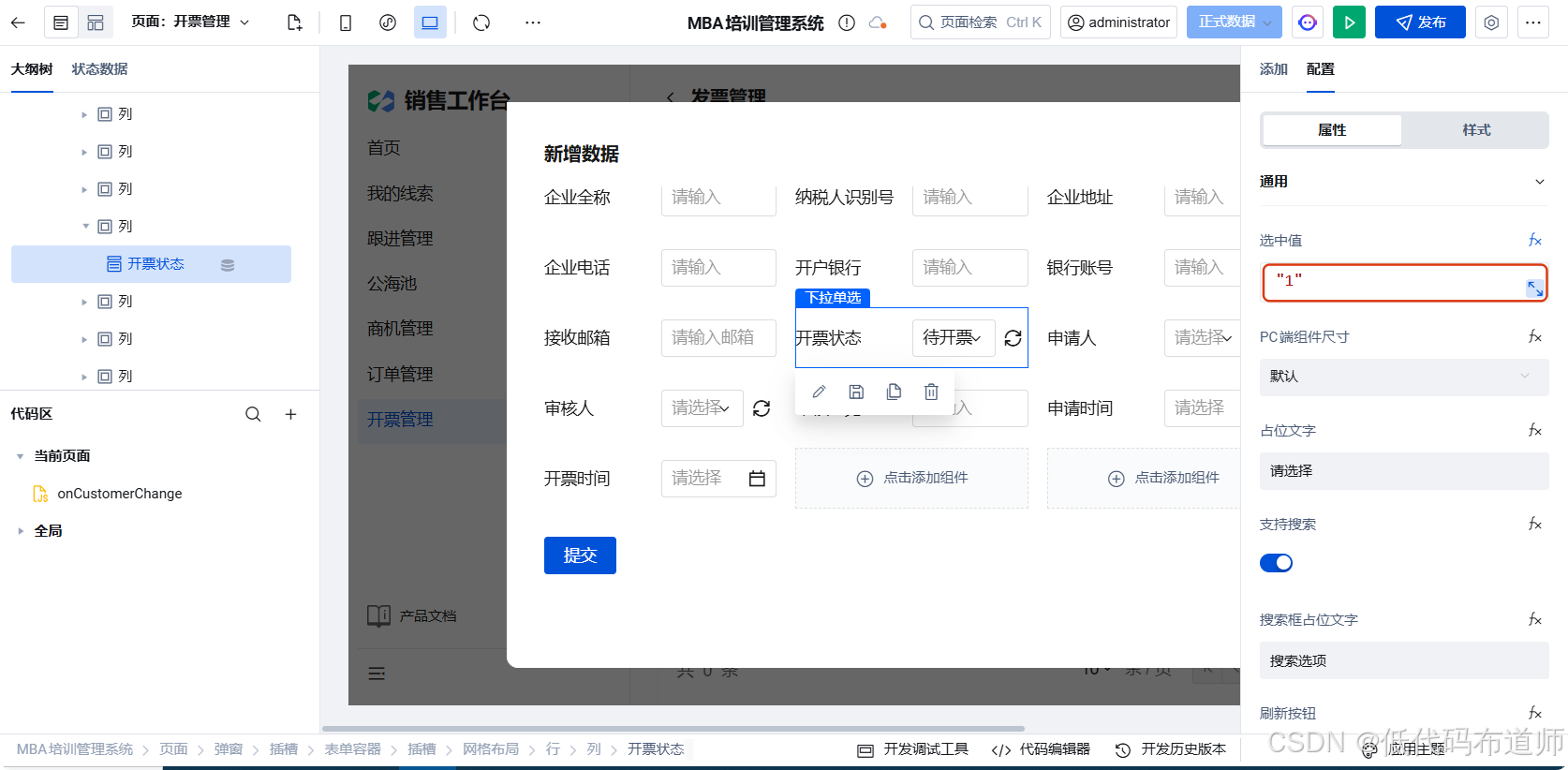Collapse the expanded 列 node above 开票状态
This screenshot has height=770, width=1568.
point(85,227)
